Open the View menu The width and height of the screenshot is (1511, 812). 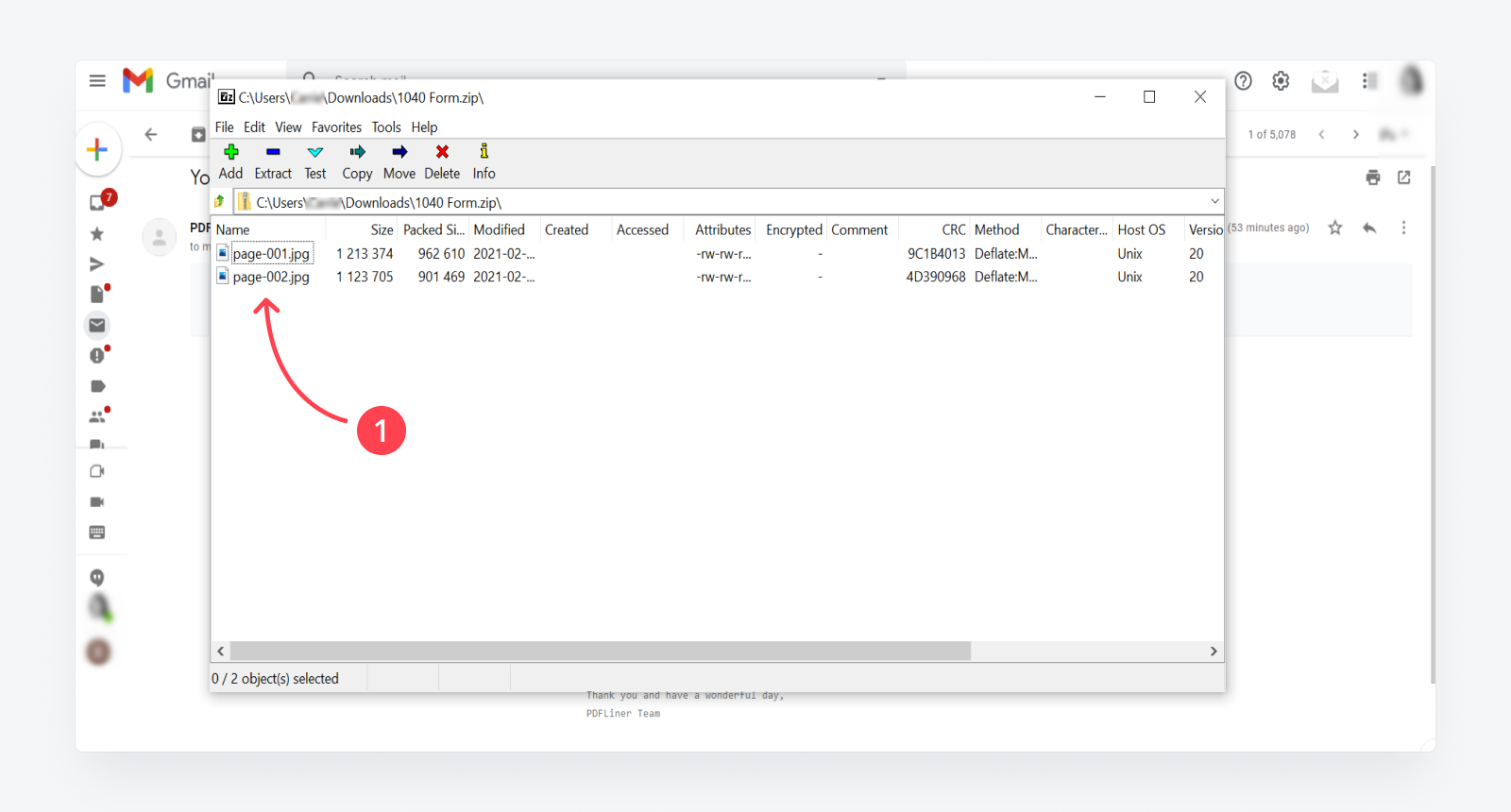(x=288, y=127)
